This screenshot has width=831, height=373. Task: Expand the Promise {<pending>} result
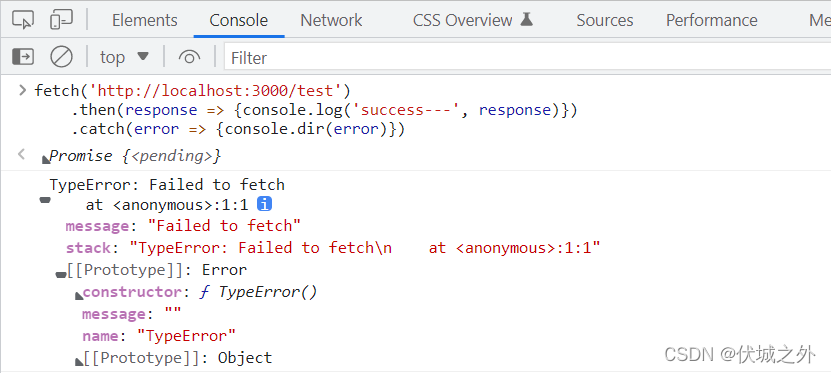[x=46, y=158]
